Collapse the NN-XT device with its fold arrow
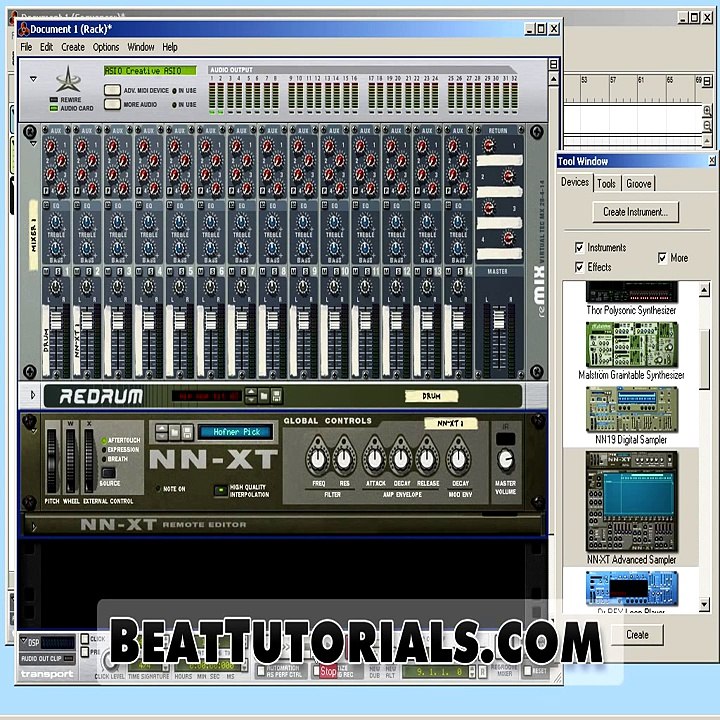The height and width of the screenshot is (720, 720). tap(34, 432)
